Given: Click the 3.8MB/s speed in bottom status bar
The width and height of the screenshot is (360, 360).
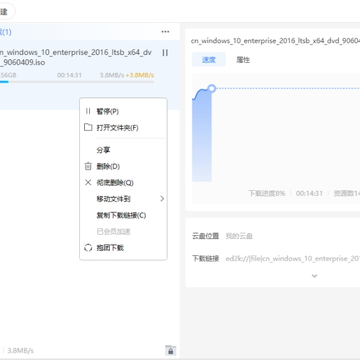Looking at the screenshot, I should [21, 351].
